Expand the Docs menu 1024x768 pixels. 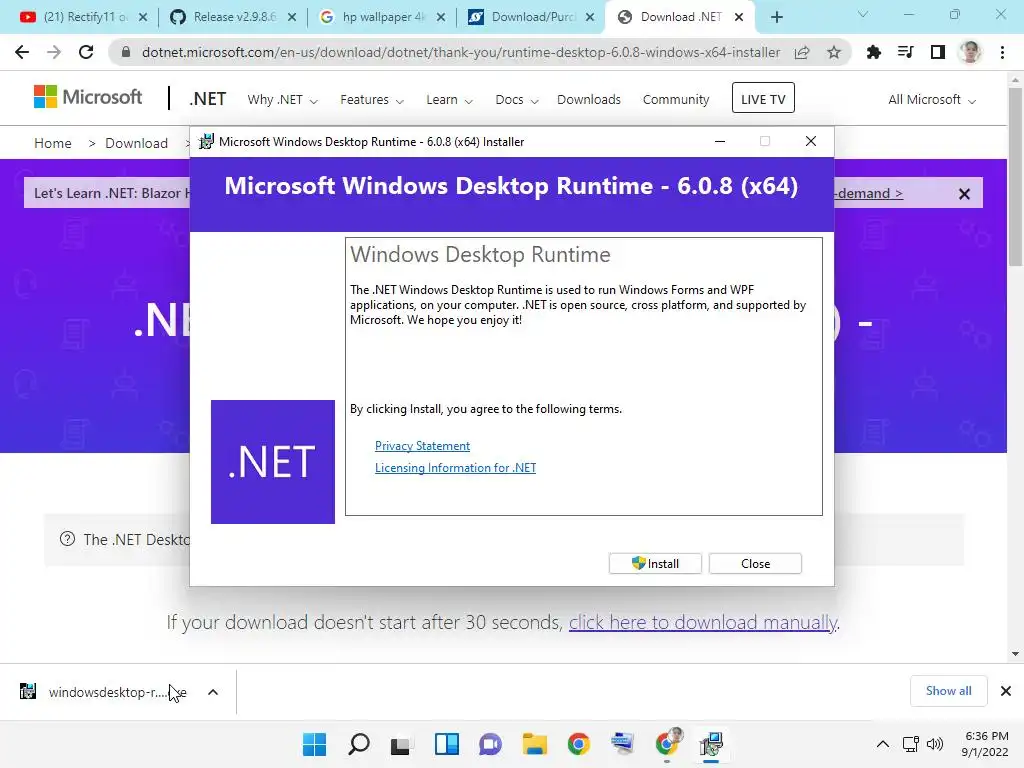[517, 100]
